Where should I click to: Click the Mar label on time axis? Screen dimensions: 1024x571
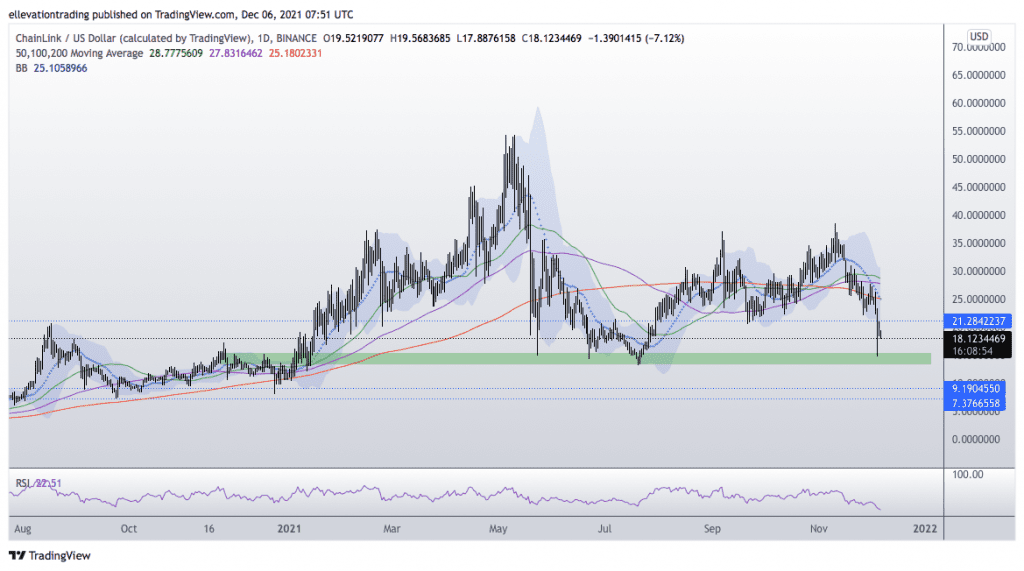392,529
